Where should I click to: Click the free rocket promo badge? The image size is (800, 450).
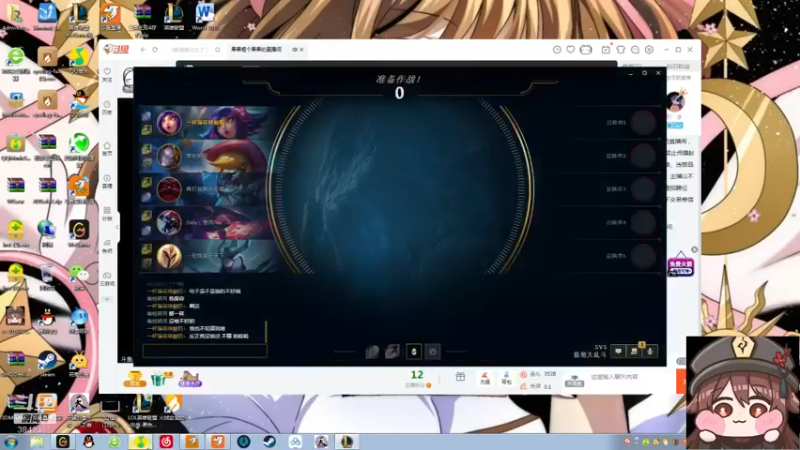(681, 265)
